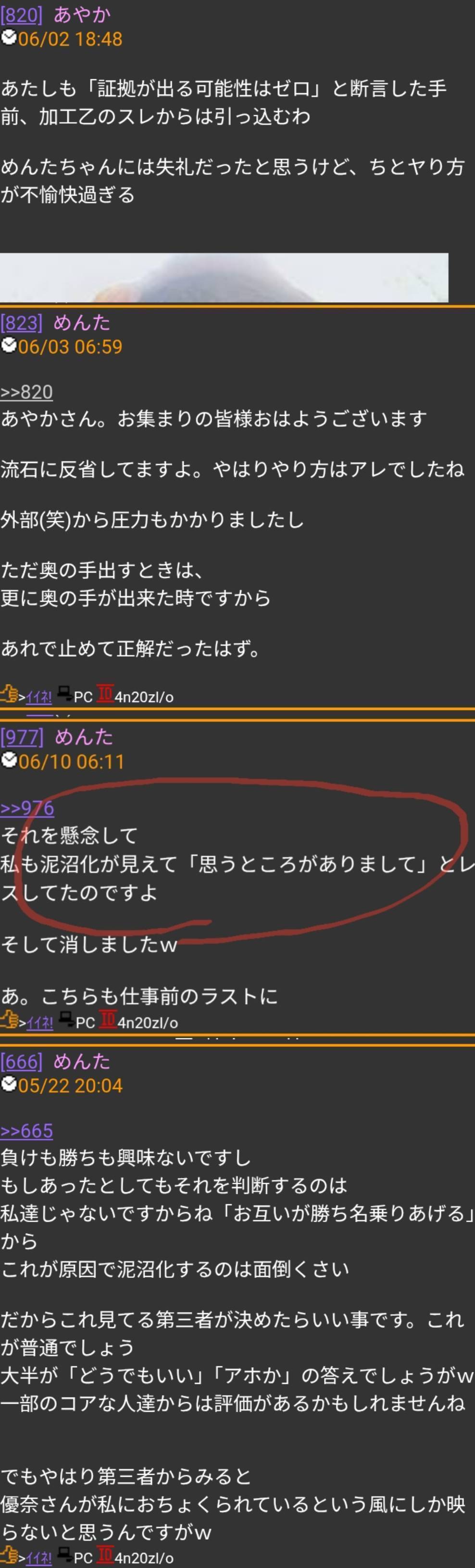Open post number link [823]
This screenshot has height=1568, width=475.
click(22, 323)
